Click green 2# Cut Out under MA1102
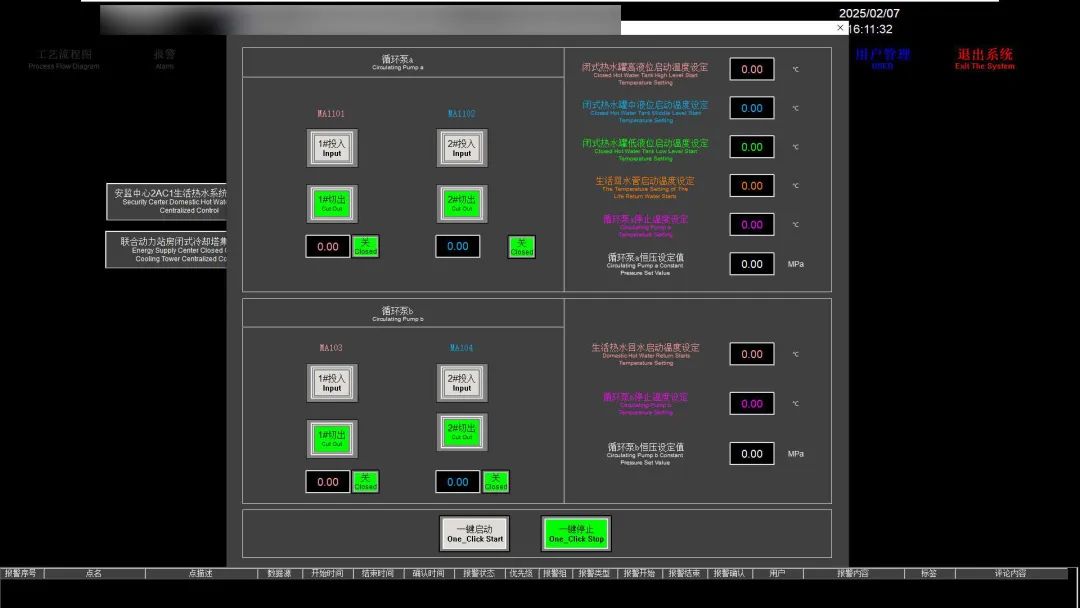Screen dimensions: 1080x608 pyautogui.click(x=461, y=203)
